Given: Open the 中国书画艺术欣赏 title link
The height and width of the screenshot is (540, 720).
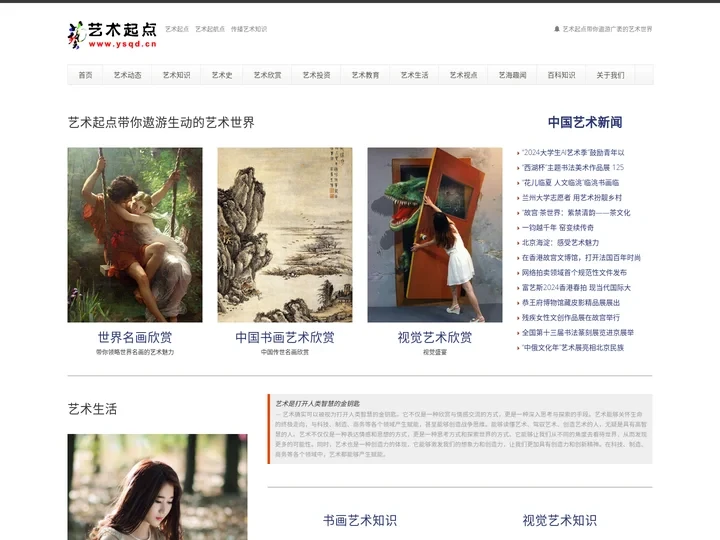Looking at the screenshot, I should click(285, 338).
